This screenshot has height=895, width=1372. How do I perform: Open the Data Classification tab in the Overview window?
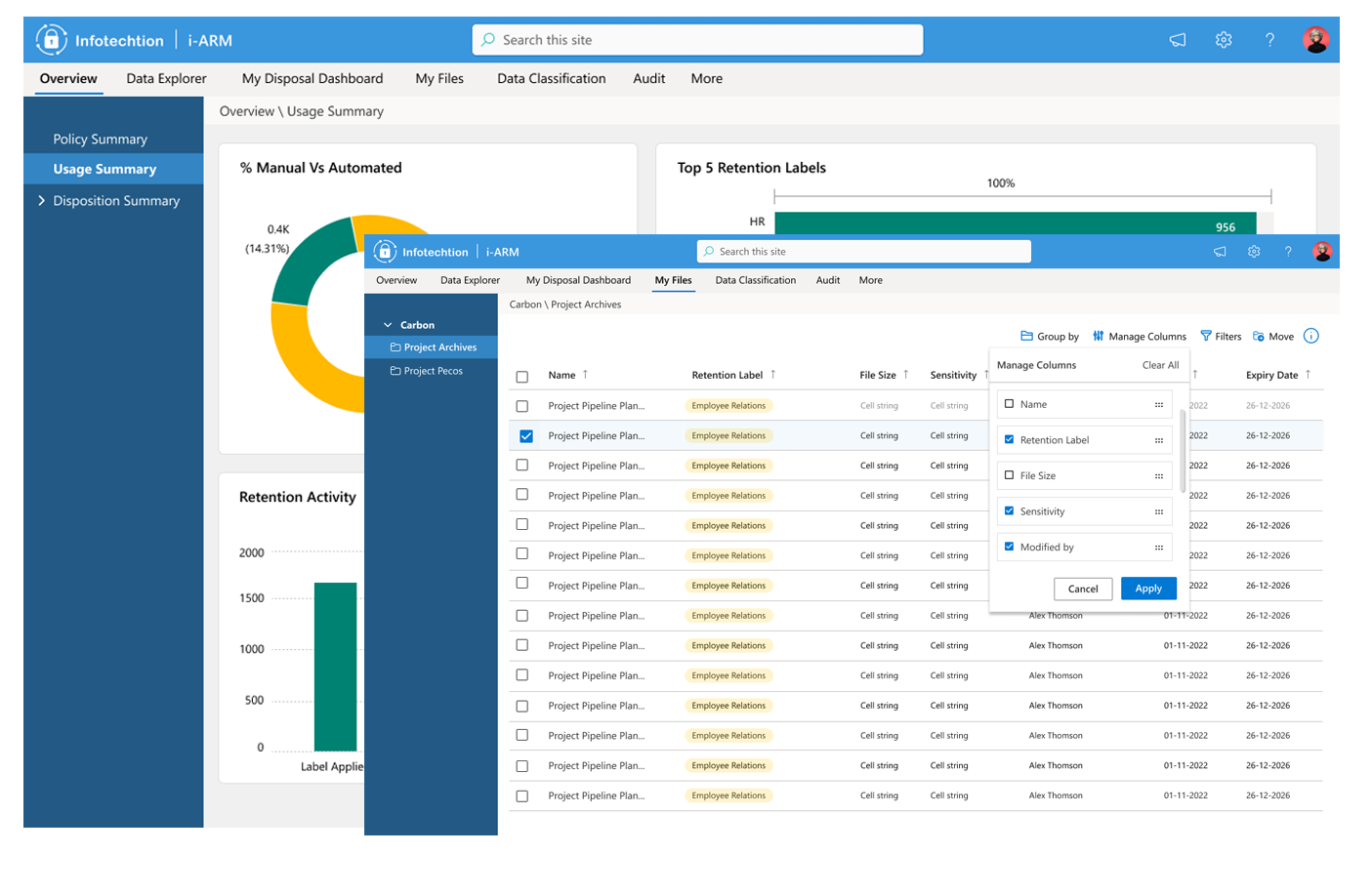pos(552,79)
